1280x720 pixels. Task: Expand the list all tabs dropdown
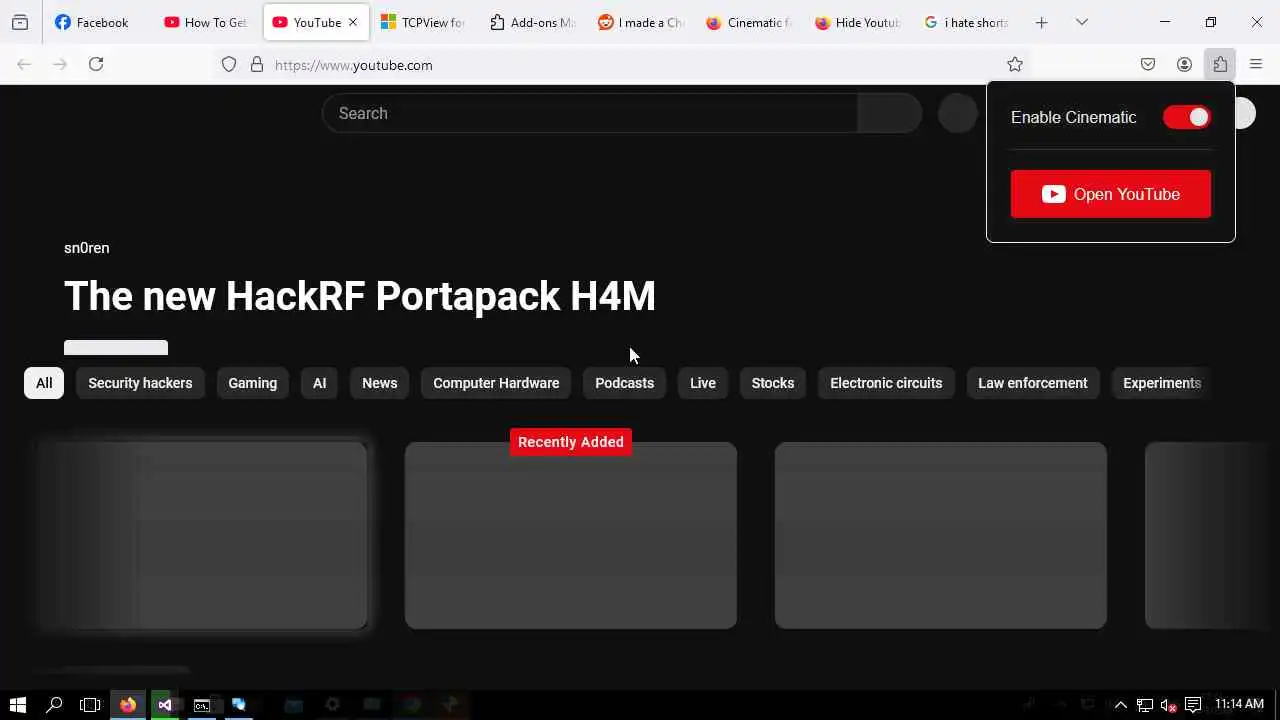coord(1082,22)
